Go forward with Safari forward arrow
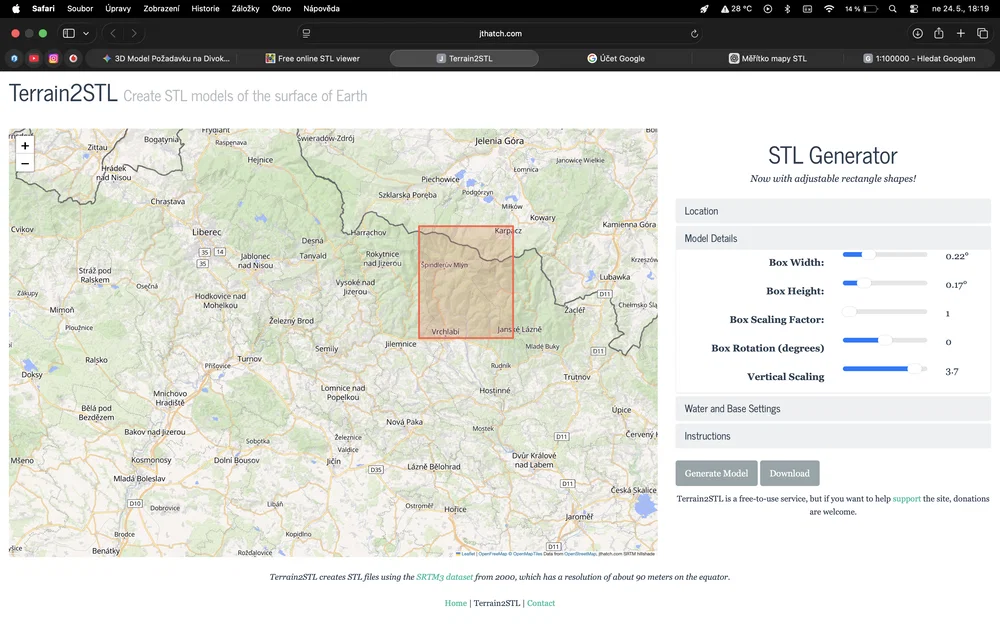The width and height of the screenshot is (1000, 625). click(x=134, y=33)
